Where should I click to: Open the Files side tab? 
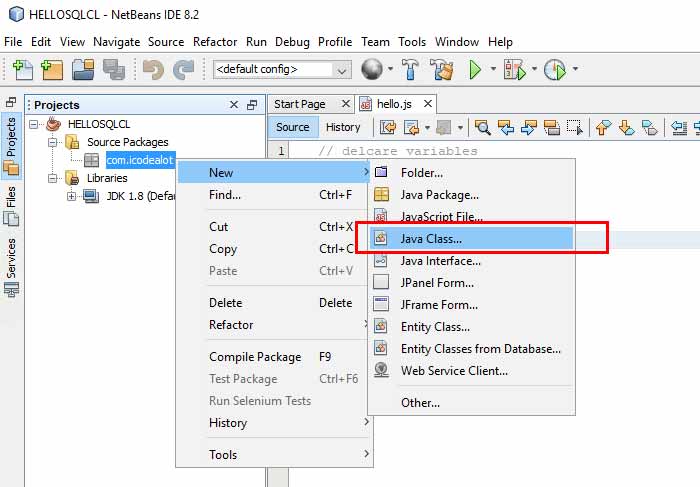[11, 205]
